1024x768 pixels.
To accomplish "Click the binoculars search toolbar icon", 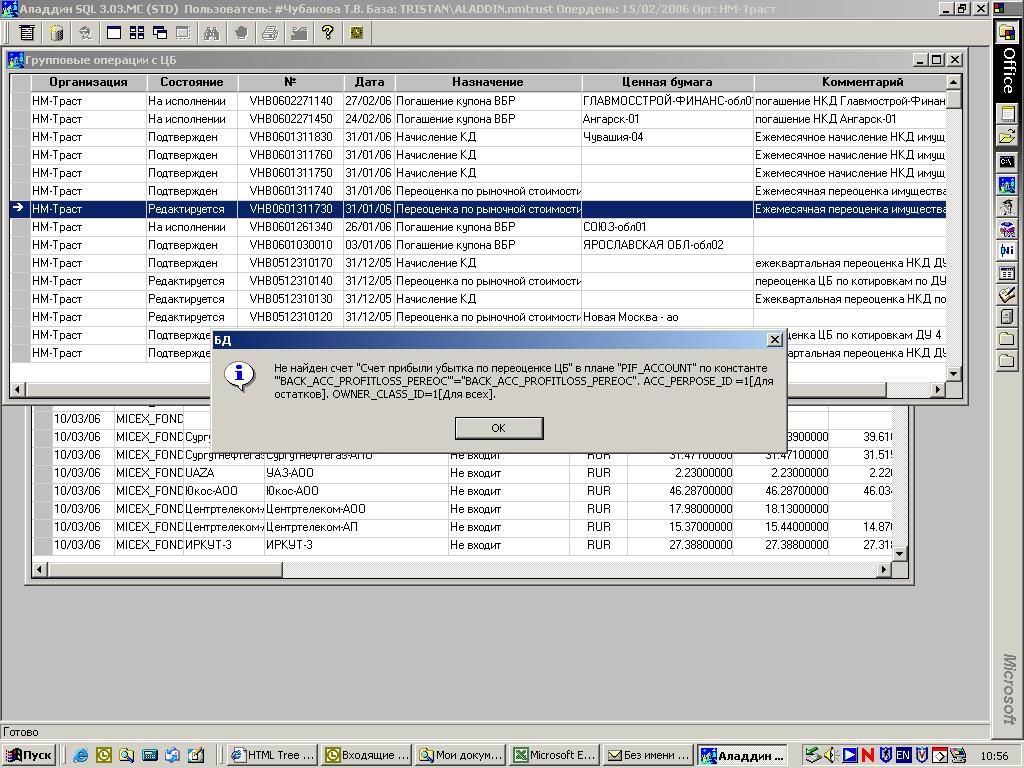I will point(212,33).
